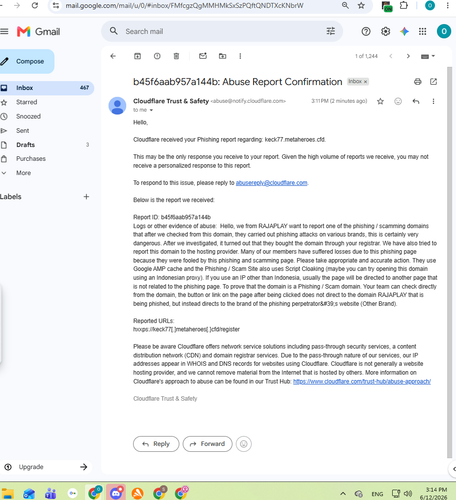Viewport: 456px width, 500px height.
Task: Delete this email trash icon
Action: pyautogui.click(x=176, y=56)
